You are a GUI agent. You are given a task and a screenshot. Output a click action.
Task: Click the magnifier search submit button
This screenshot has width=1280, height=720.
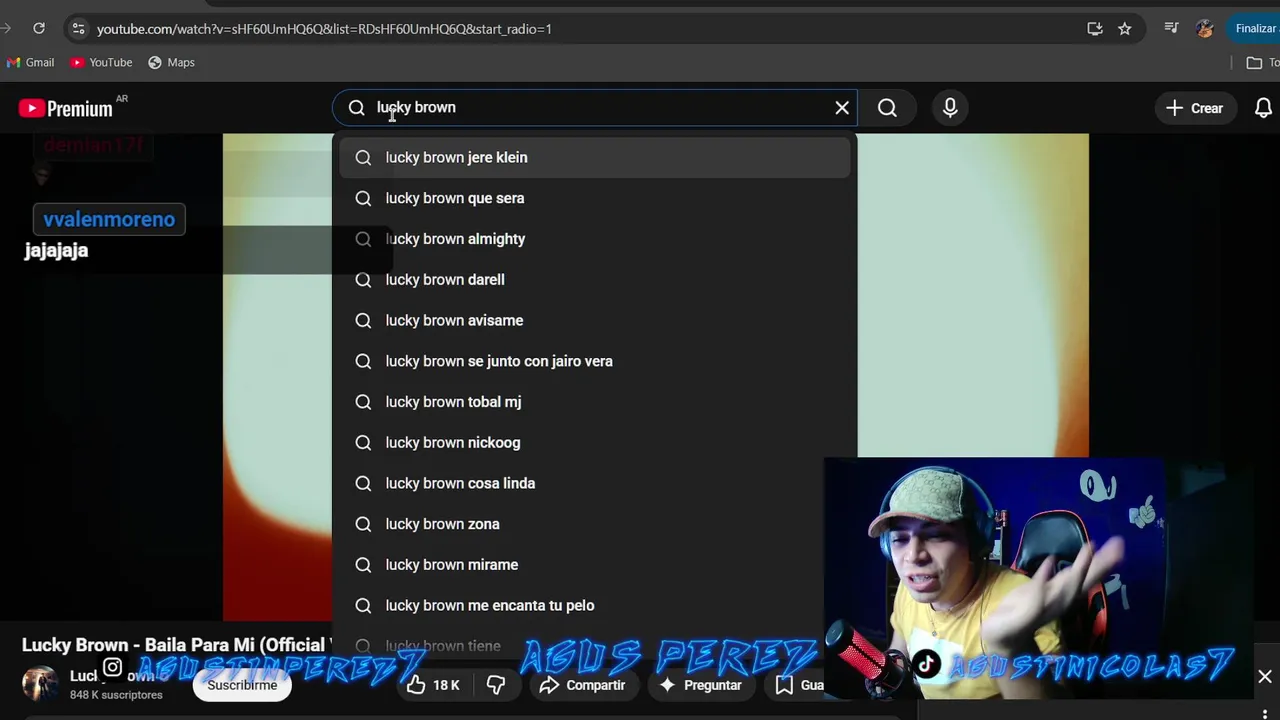pyautogui.click(x=887, y=108)
